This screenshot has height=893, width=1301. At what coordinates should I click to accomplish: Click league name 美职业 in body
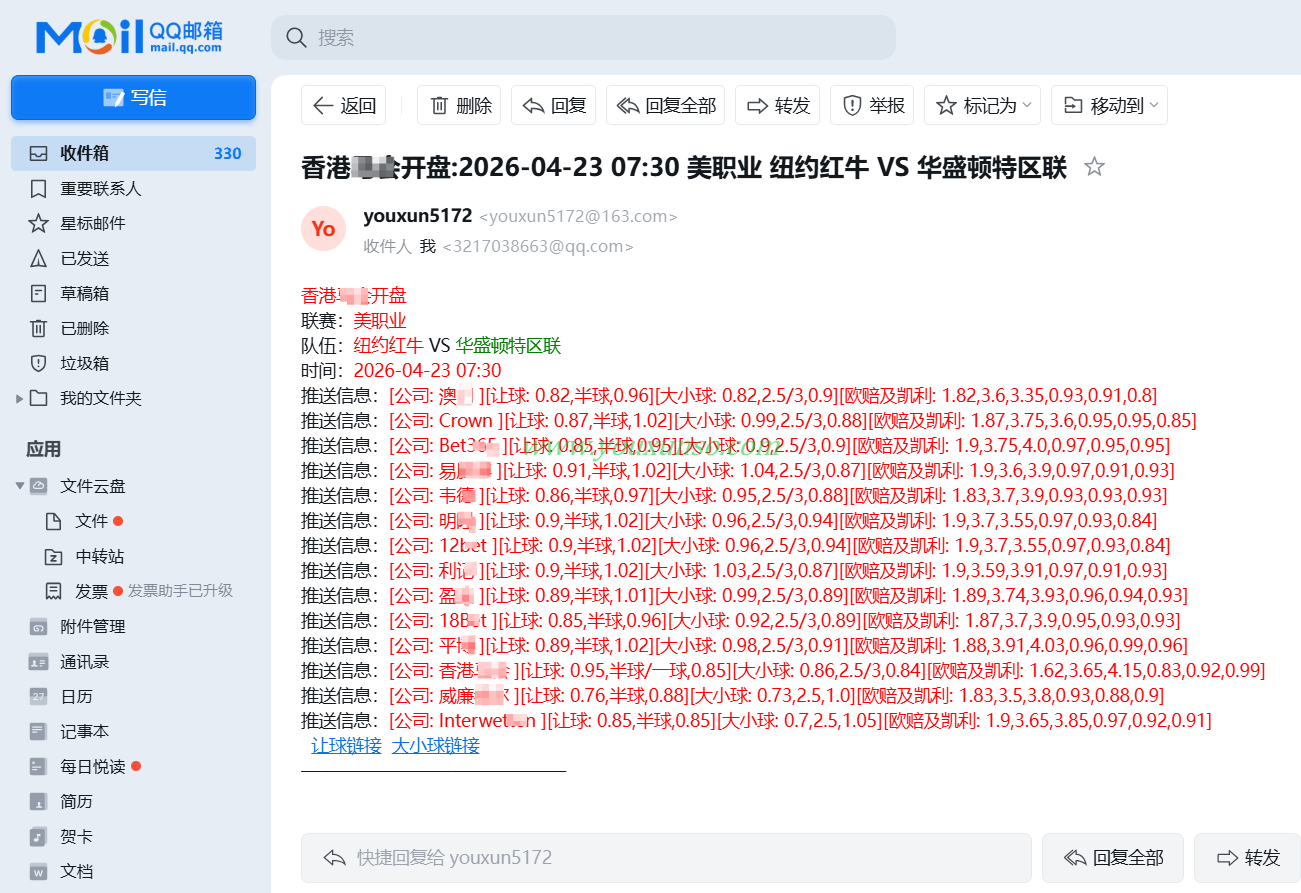point(380,321)
